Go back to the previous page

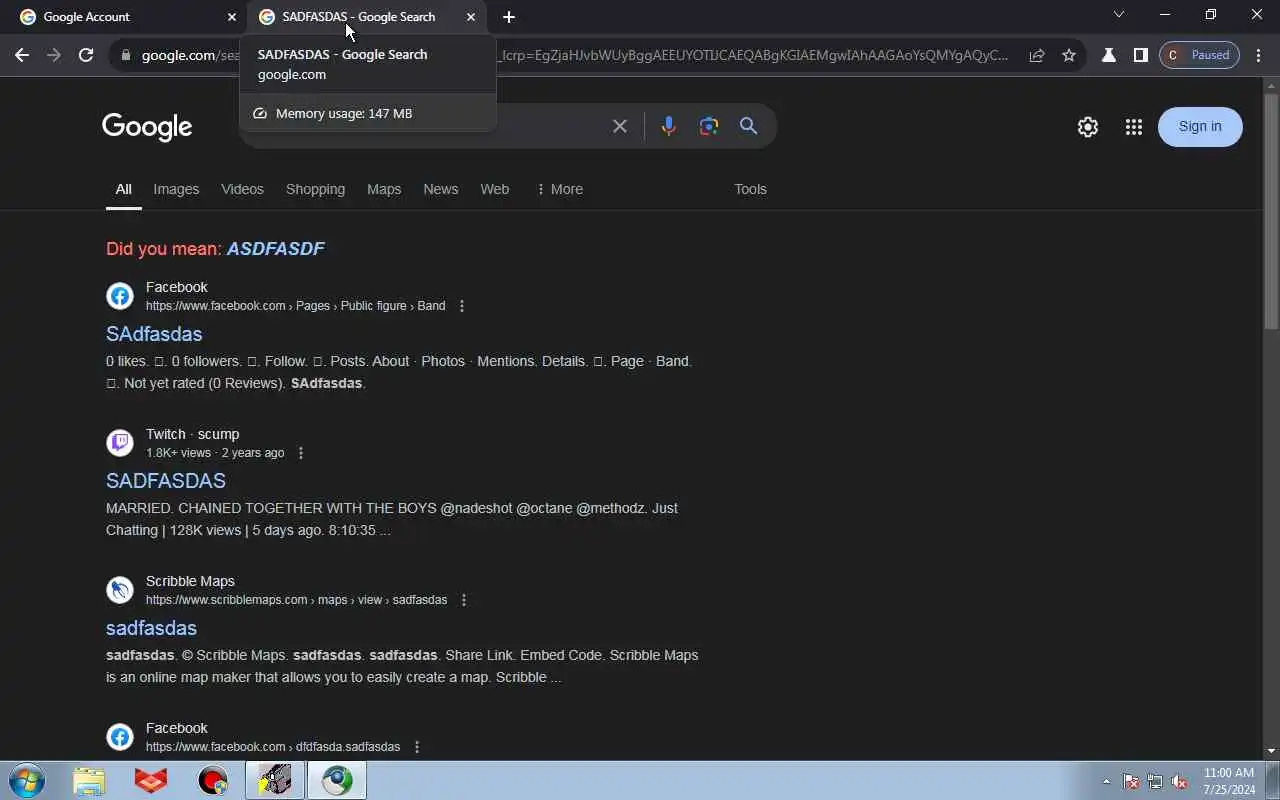click(x=22, y=55)
